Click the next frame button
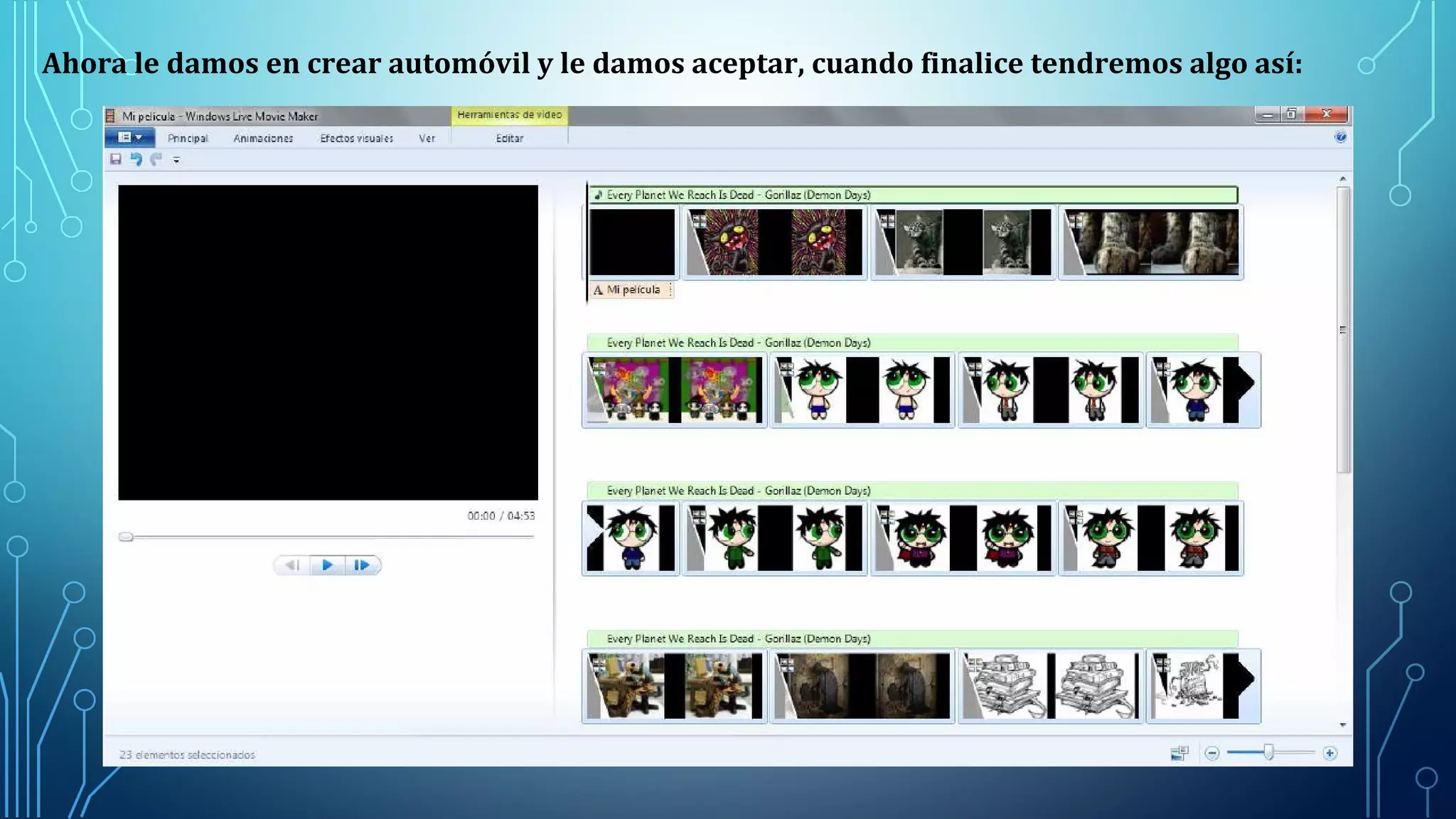Screen dimensions: 1456x819 tap(363, 565)
